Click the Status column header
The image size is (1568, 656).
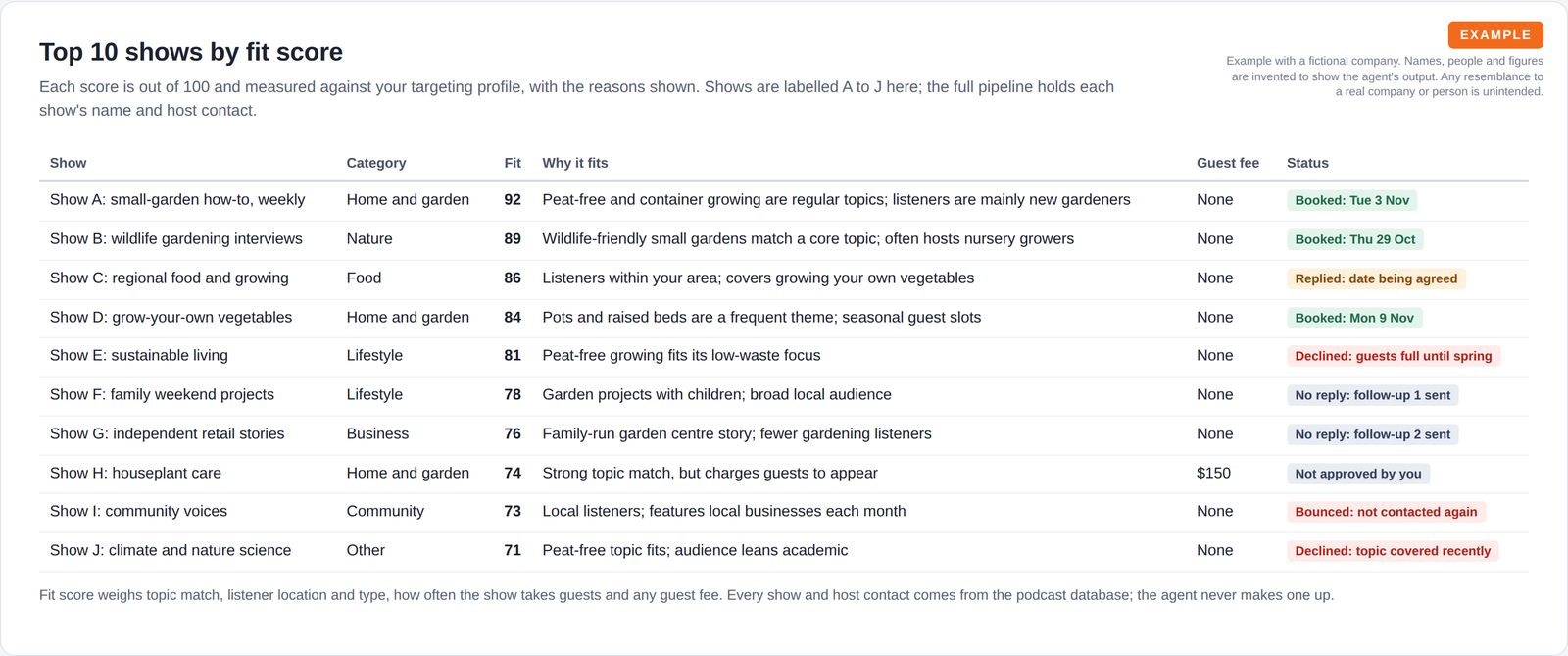pos(1307,163)
